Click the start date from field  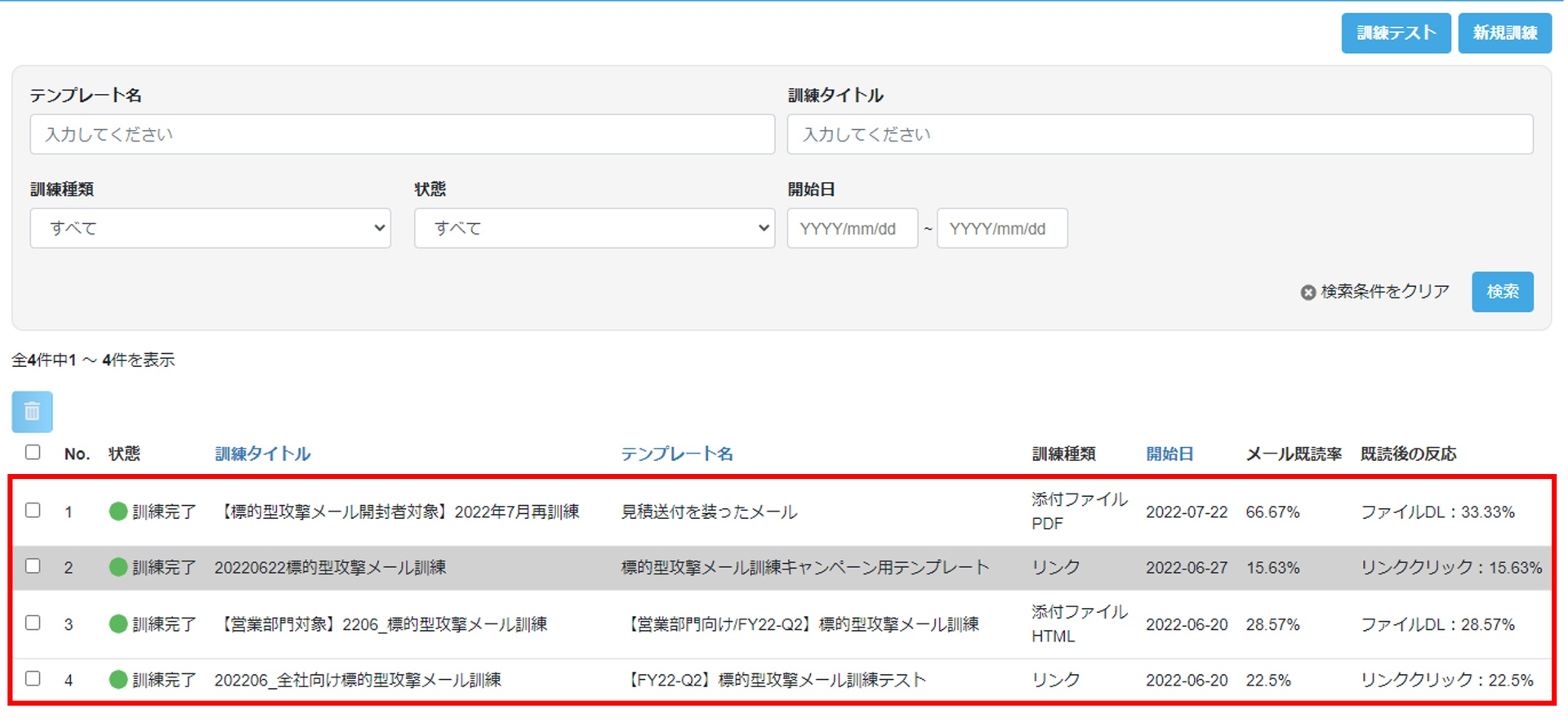tap(853, 228)
